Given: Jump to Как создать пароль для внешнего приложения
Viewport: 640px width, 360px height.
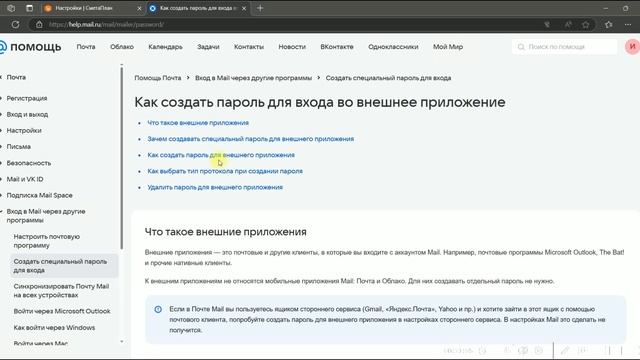Looking at the screenshot, I should pos(221,155).
